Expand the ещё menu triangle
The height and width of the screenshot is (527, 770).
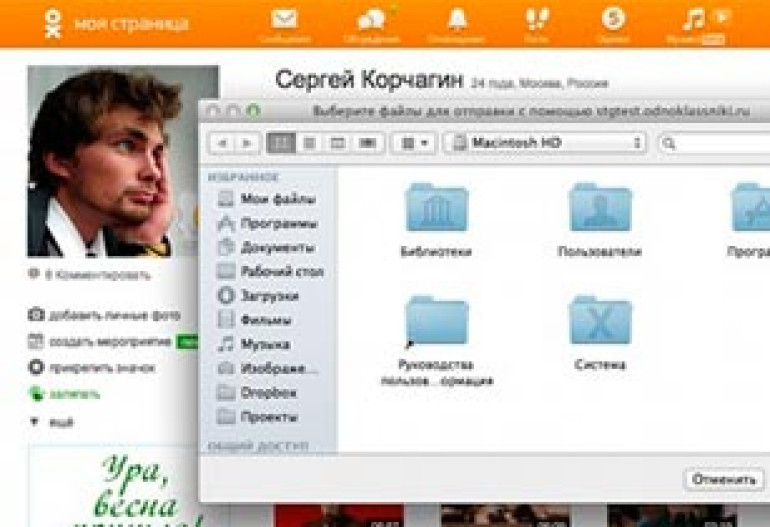(34, 421)
